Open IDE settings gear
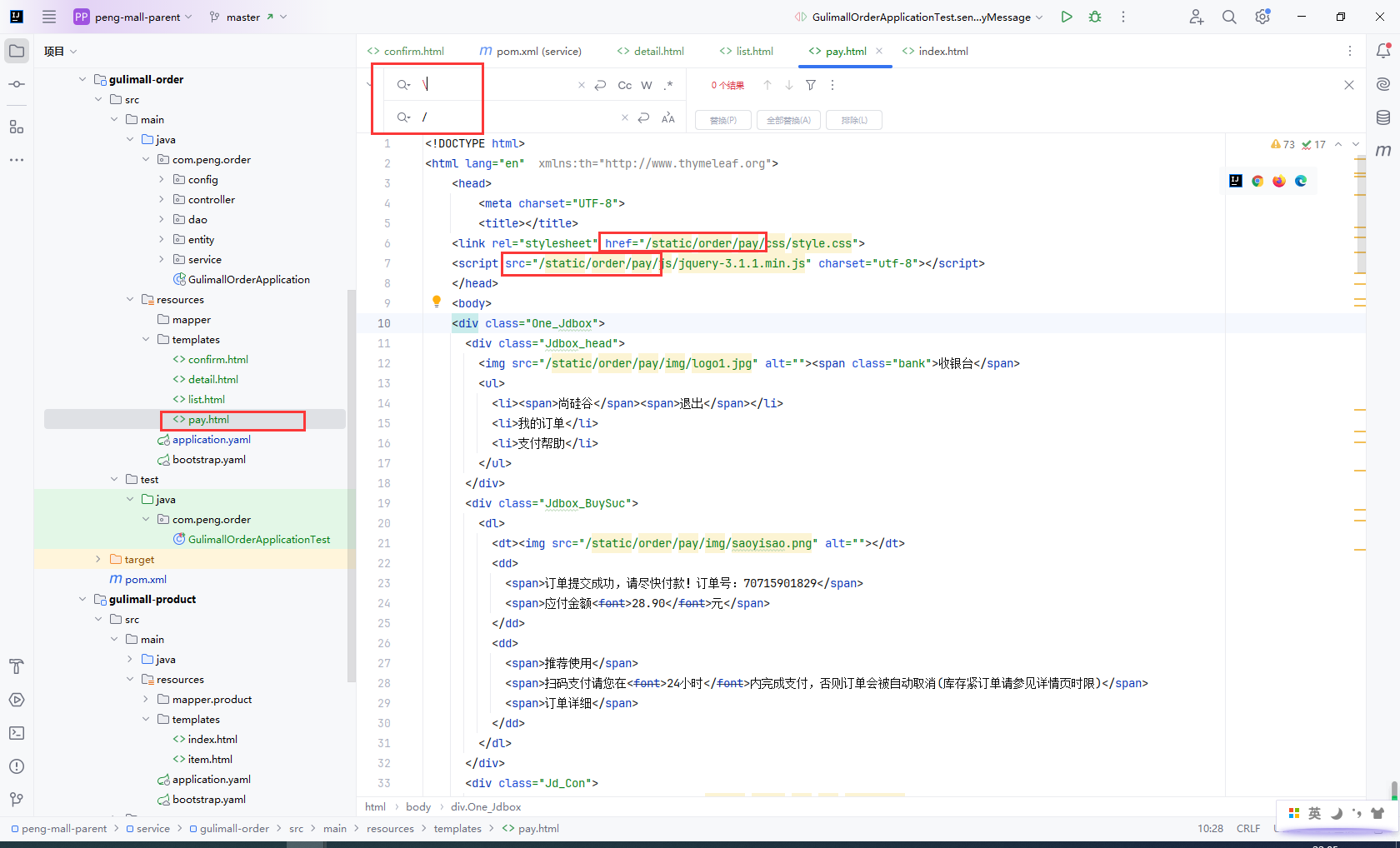Image resolution: width=1400 pixels, height=848 pixels. point(1262,17)
